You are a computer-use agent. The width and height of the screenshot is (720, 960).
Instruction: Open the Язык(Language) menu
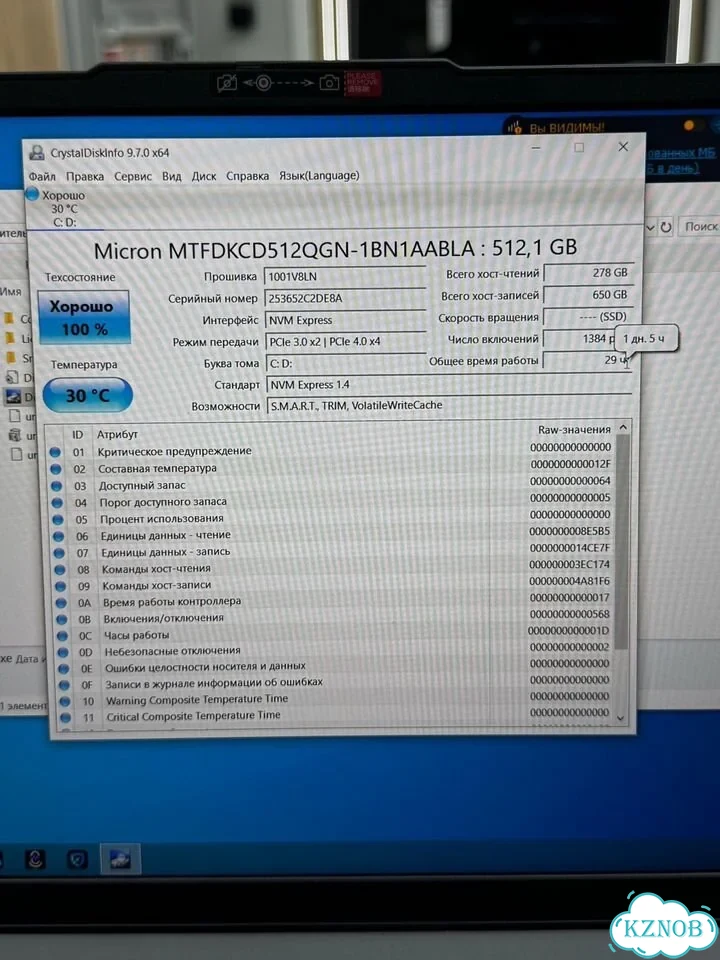[319, 175]
